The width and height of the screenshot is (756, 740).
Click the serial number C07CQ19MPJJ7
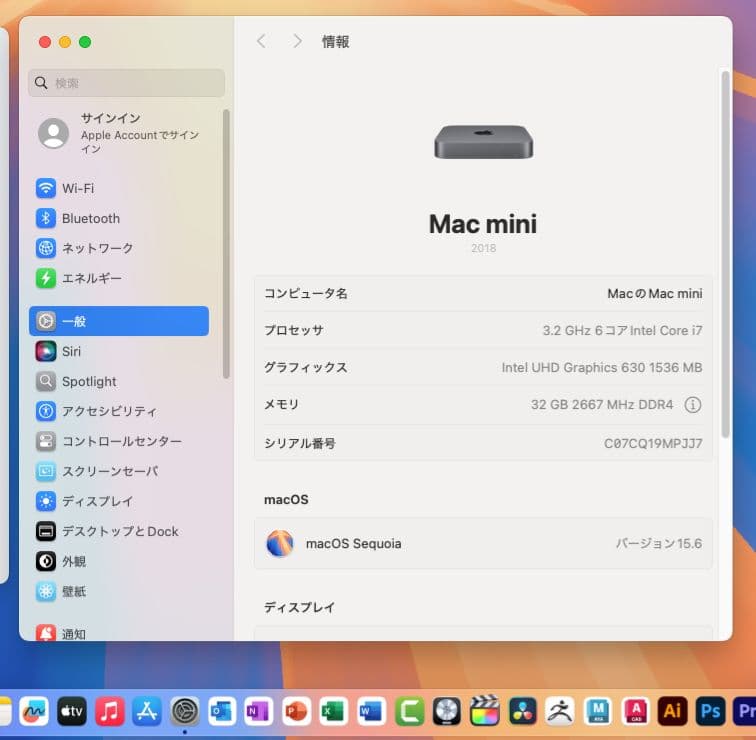click(x=653, y=443)
